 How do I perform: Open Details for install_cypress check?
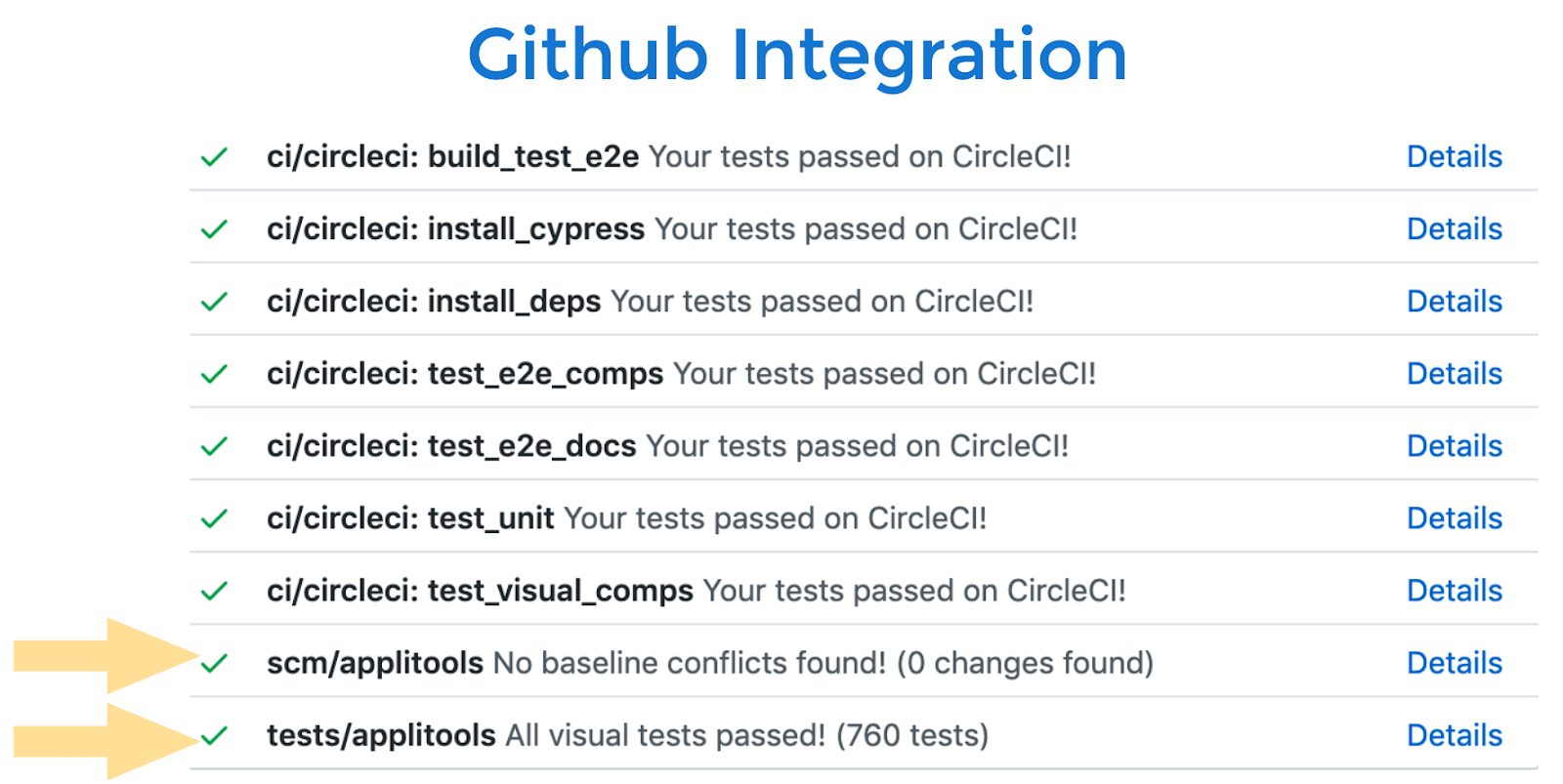click(1454, 229)
